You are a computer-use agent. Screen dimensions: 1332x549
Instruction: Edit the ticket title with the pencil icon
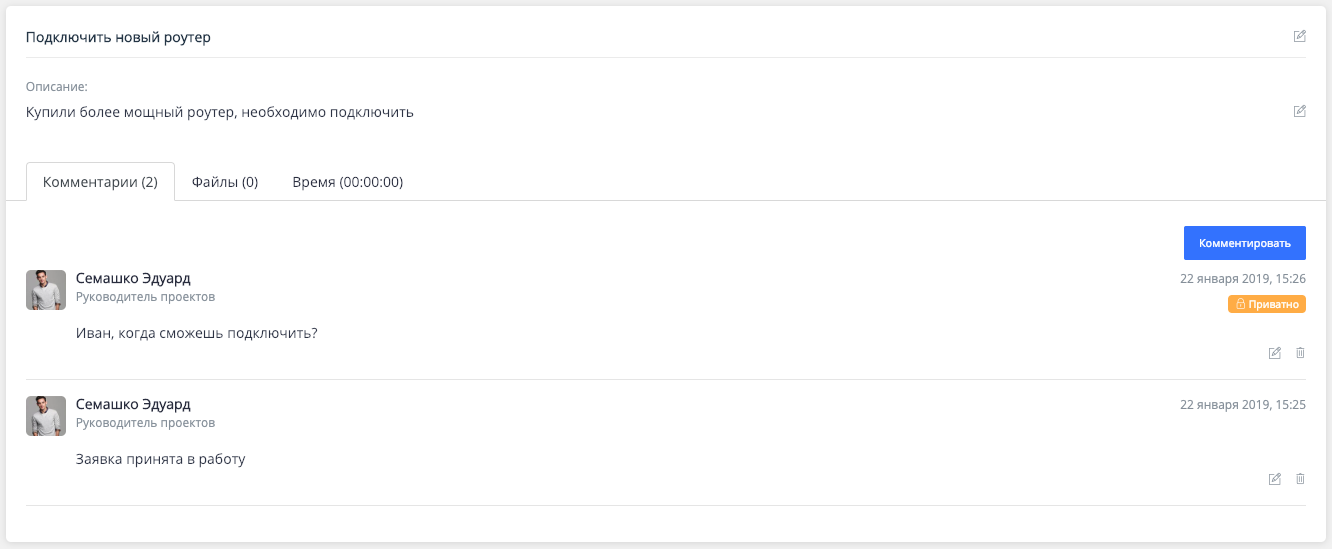click(x=1299, y=37)
